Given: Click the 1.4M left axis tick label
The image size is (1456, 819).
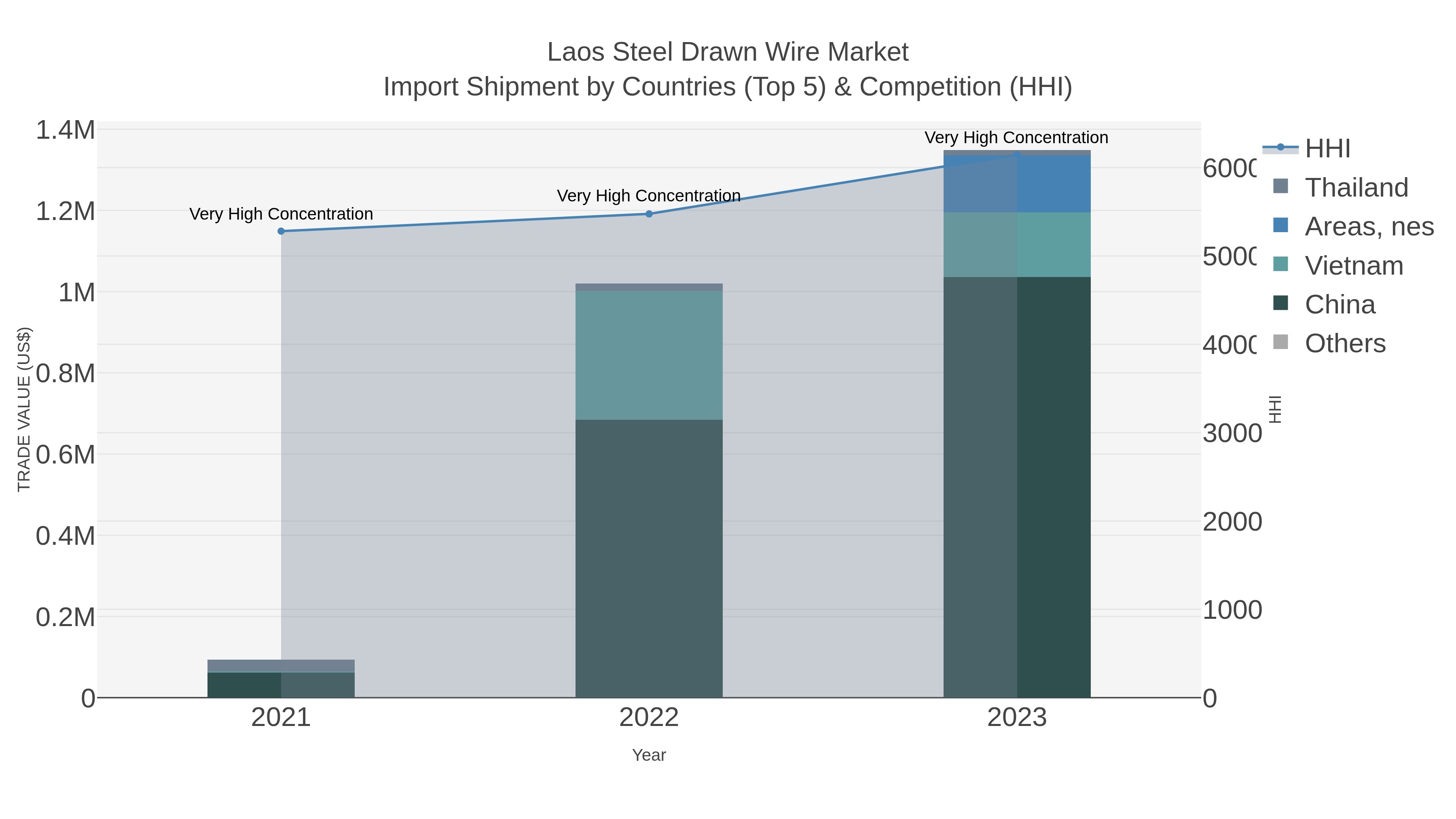Looking at the screenshot, I should [x=66, y=130].
